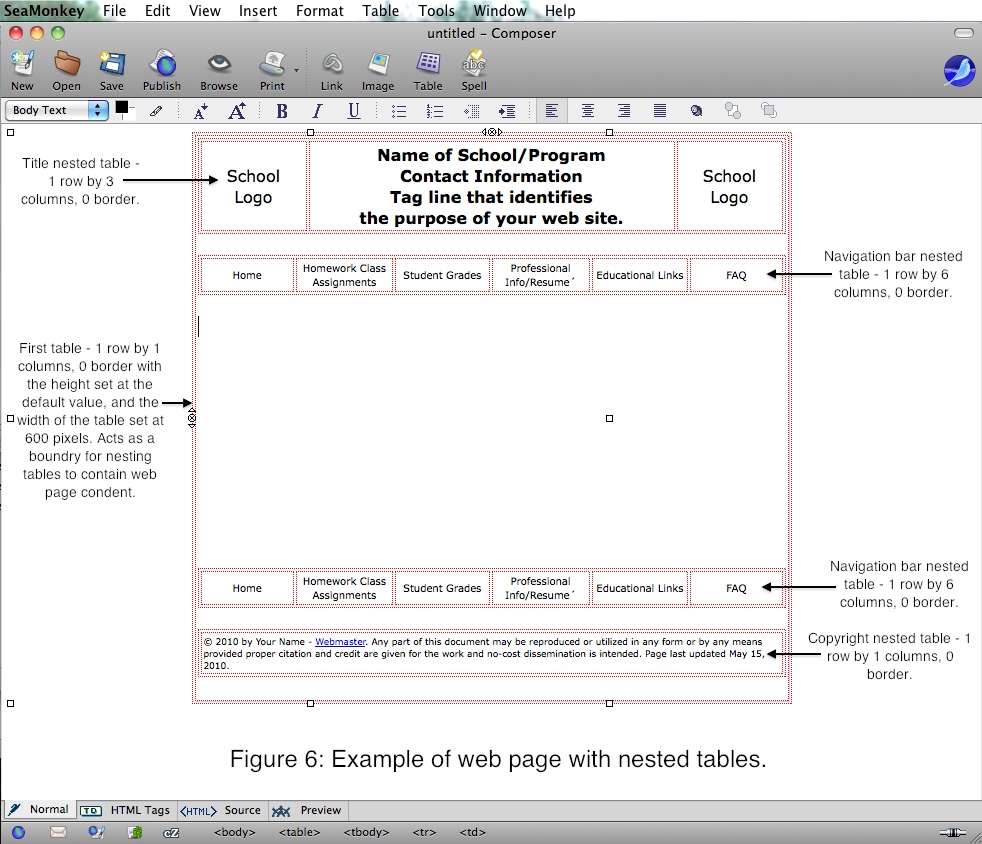Toggle Italic formatting
Screen dimensions: 982x844
pos(318,111)
